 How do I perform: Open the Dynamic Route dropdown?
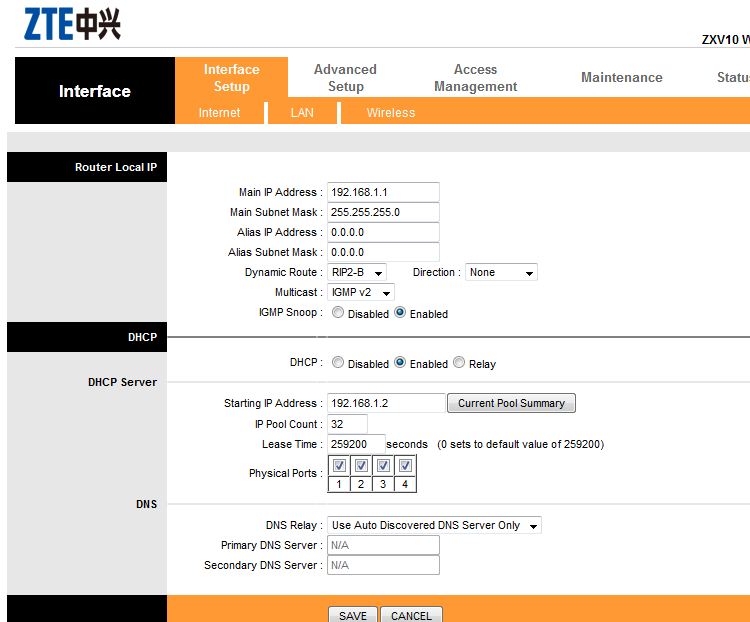(x=357, y=272)
